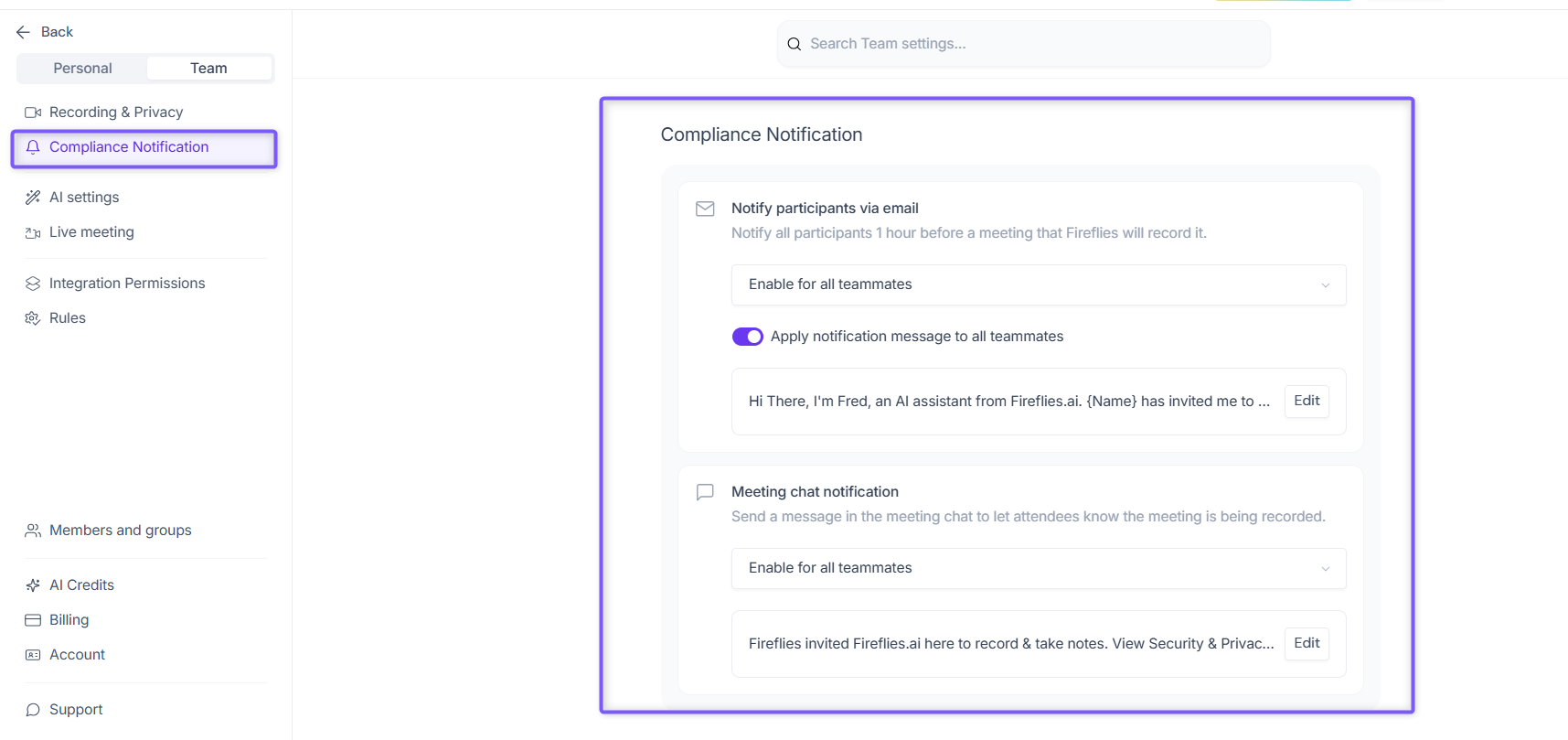
Task: View AI Credits page
Action: pyautogui.click(x=81, y=585)
